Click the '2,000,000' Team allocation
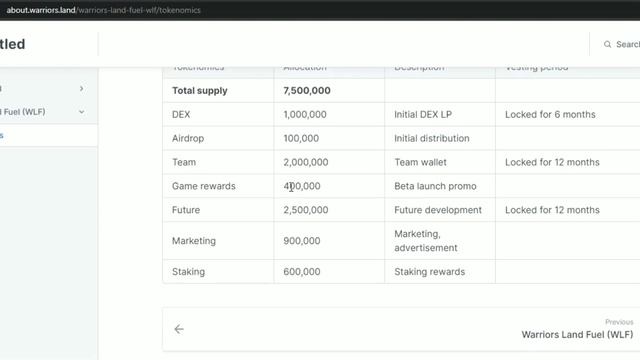Screen dimensions: 640x360 306,162
